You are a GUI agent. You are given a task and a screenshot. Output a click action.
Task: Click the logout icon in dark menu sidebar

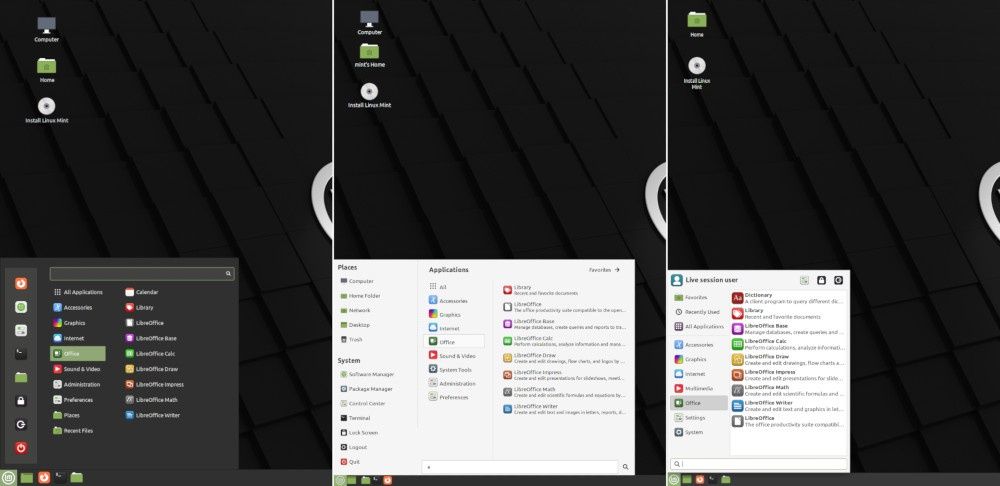pos(21,424)
